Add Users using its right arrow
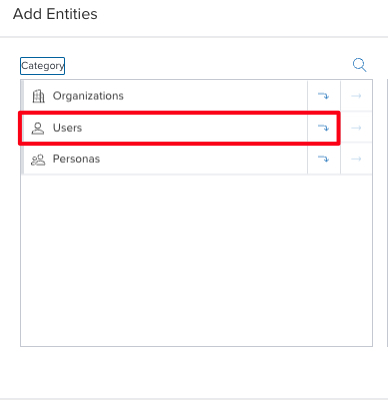The width and height of the screenshot is (388, 400). [x=356, y=128]
